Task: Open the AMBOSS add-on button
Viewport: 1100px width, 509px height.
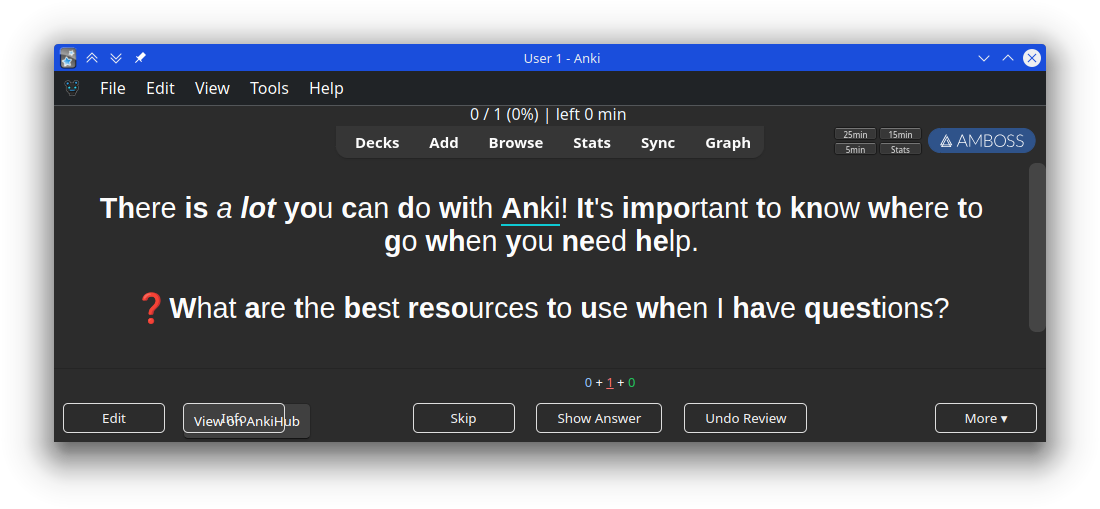Action: pyautogui.click(x=981, y=141)
